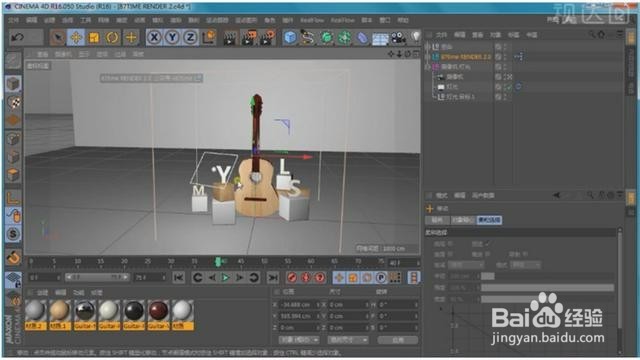Open the first RealFlow menu

[x=312, y=20]
